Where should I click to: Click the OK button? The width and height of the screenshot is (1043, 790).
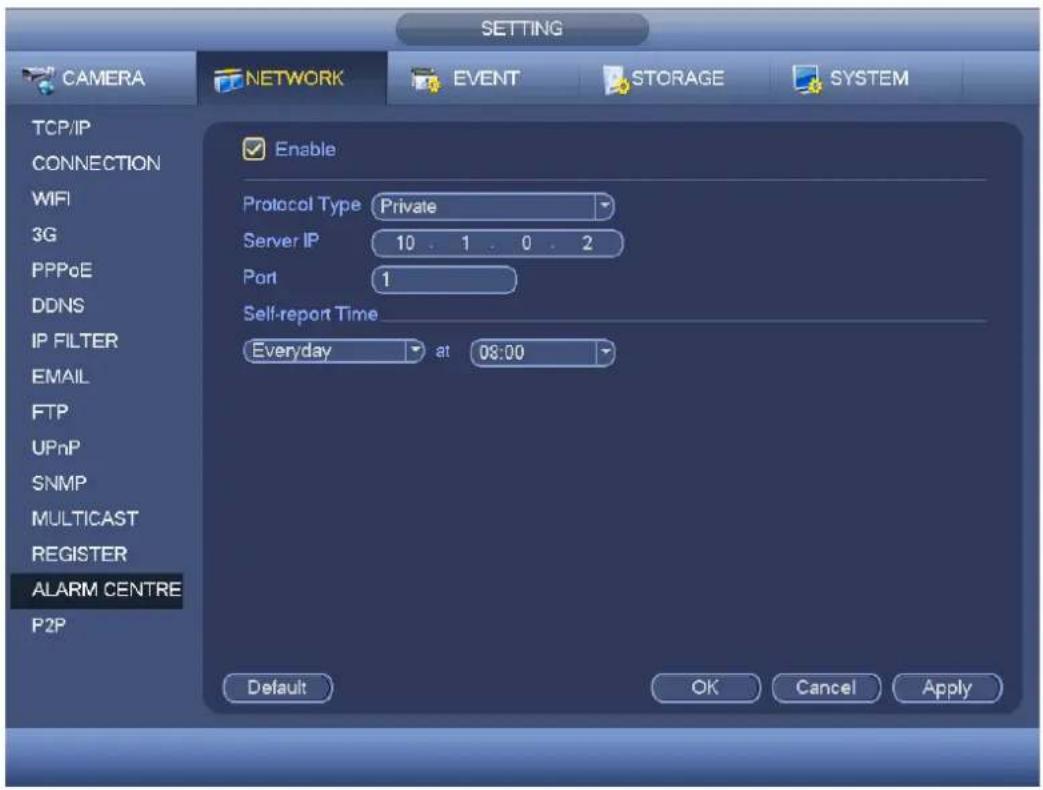(706, 688)
